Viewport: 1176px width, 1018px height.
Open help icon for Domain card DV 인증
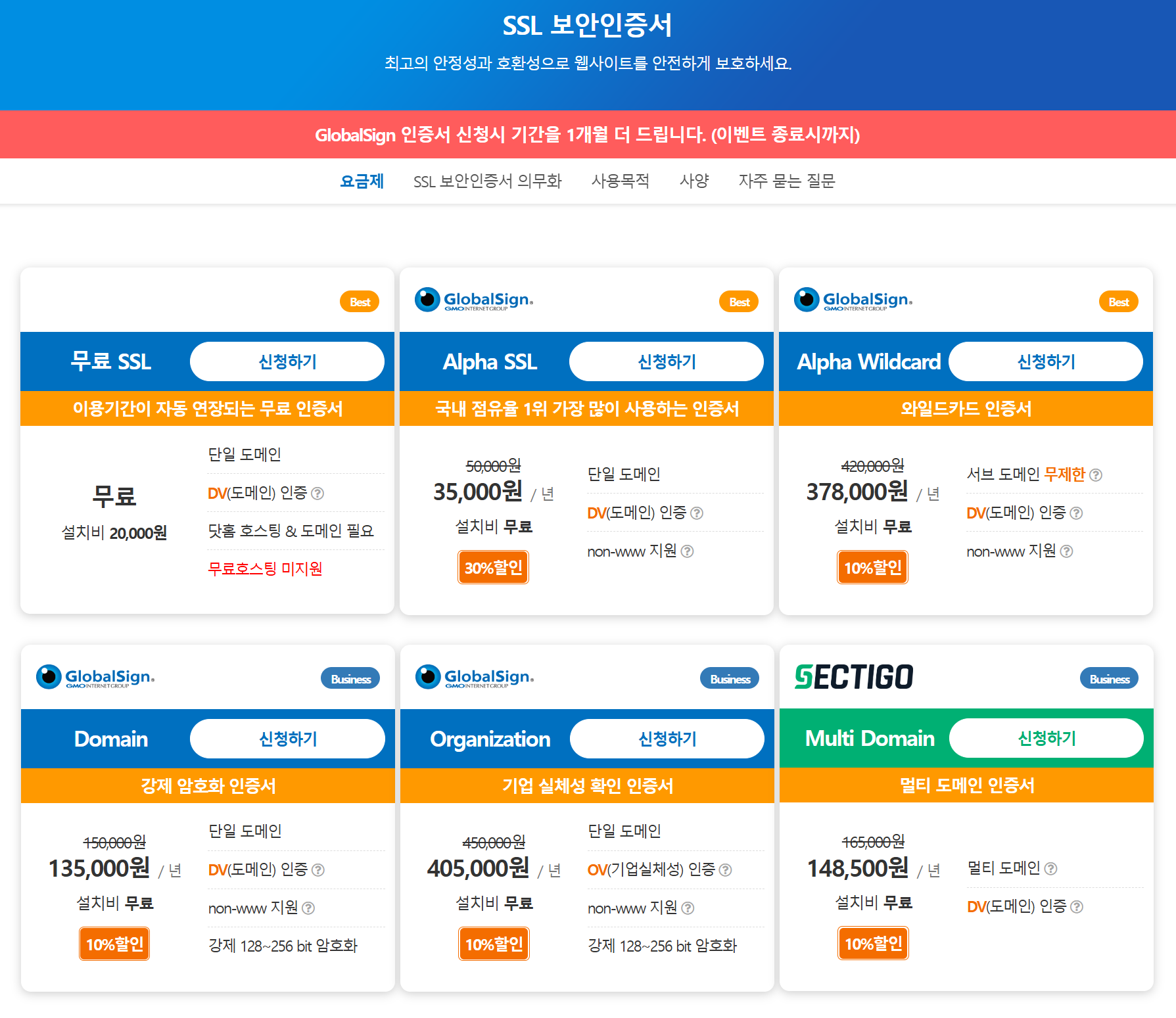click(318, 870)
